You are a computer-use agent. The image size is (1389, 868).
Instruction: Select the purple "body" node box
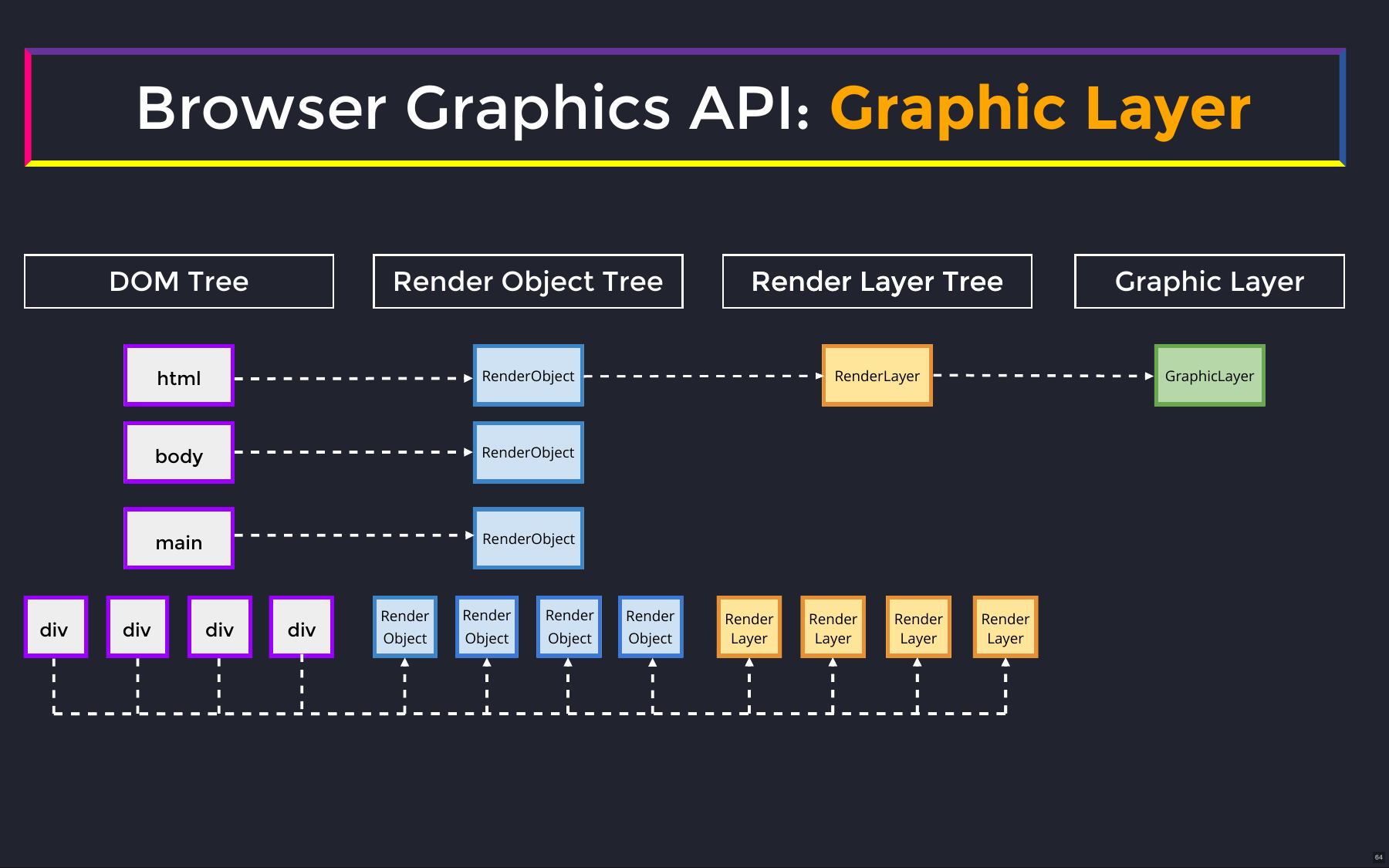coord(179,453)
